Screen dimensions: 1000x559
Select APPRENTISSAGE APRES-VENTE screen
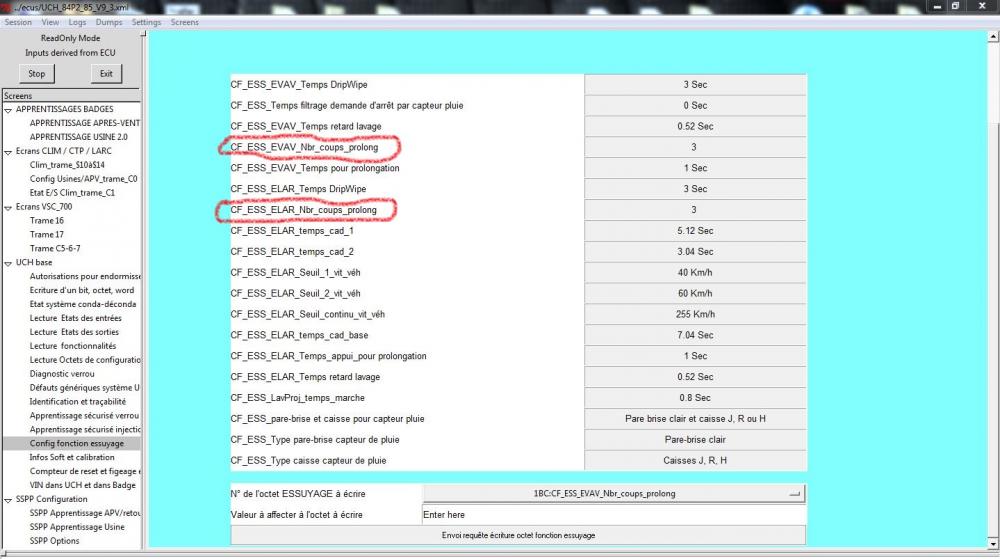(x=84, y=123)
